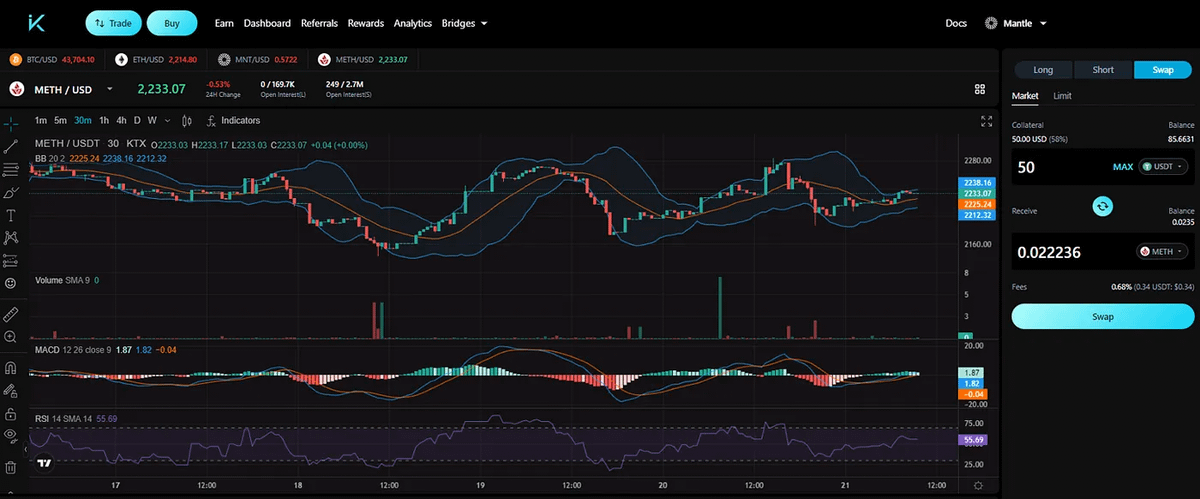
Task: Click the BTC/USD ticker
Action: pyautogui.click(x=51, y=59)
